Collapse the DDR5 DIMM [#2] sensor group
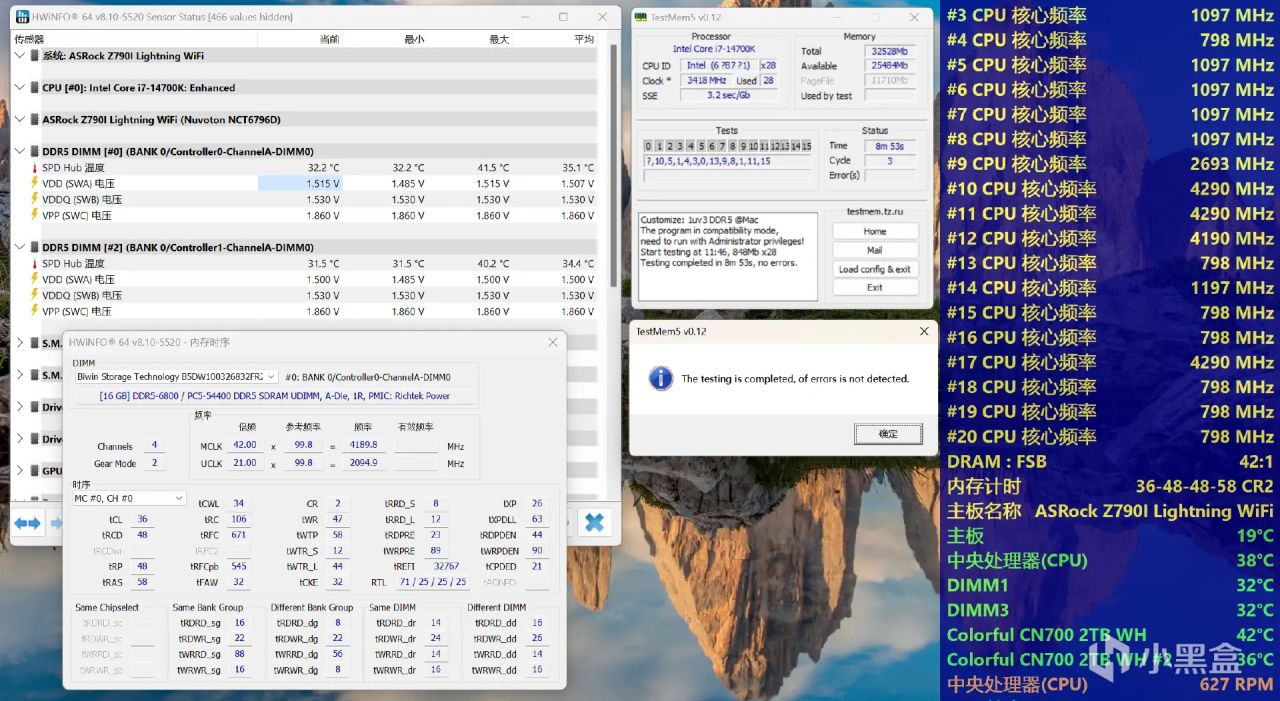1280x701 pixels. tap(21, 248)
